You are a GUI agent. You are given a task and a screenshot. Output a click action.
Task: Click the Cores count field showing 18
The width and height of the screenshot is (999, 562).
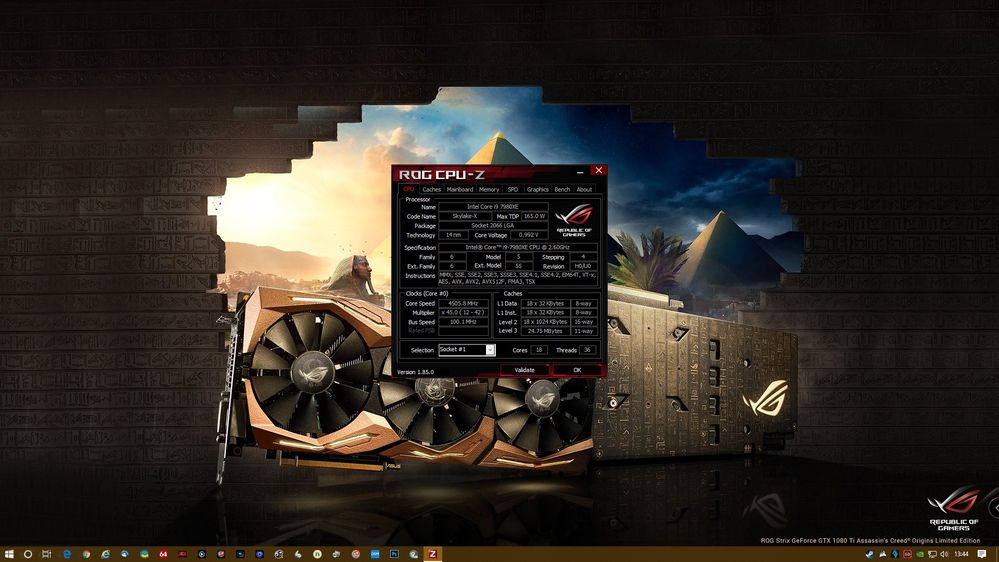(539, 350)
